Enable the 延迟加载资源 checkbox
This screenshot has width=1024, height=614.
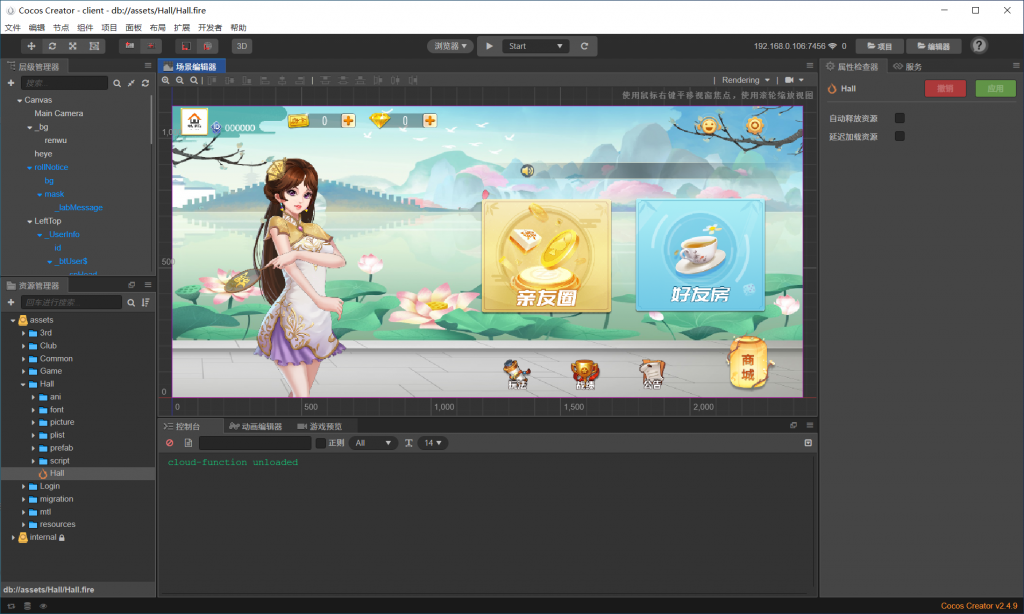tap(899, 136)
